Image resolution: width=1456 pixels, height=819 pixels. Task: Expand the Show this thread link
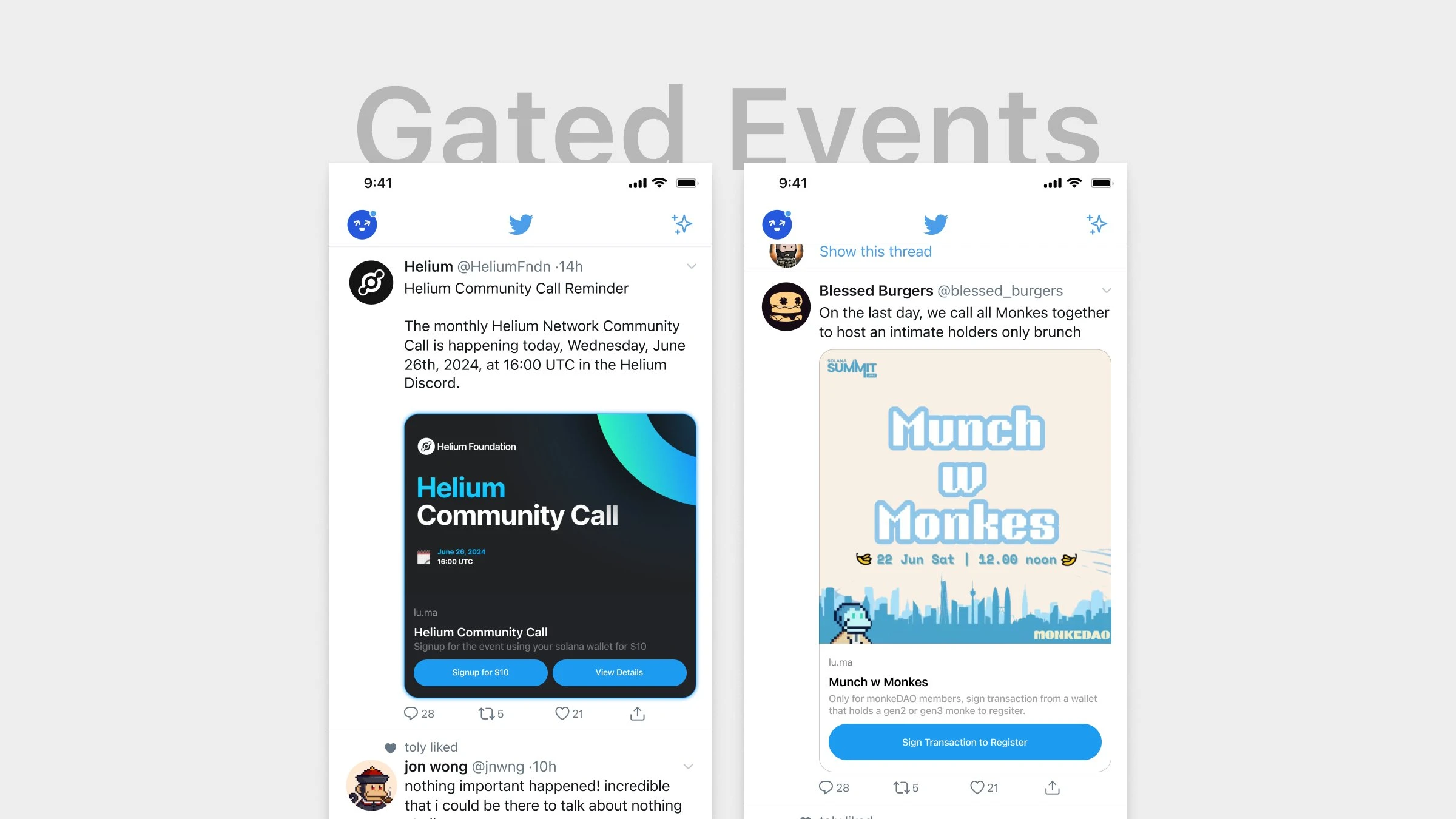[x=874, y=251]
